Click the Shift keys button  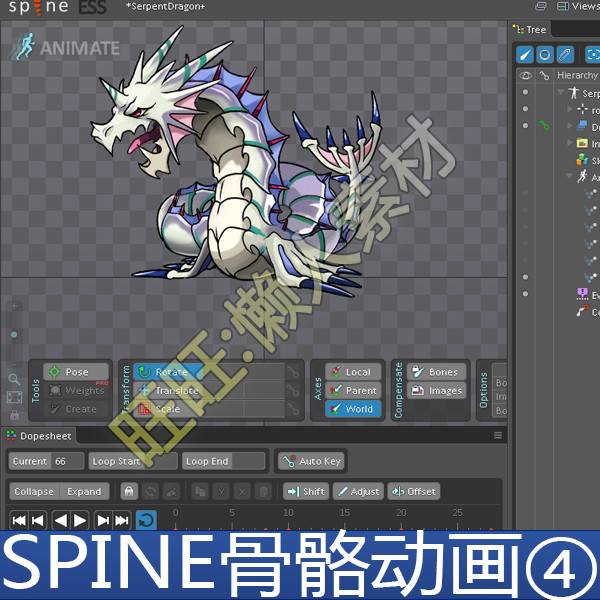(x=306, y=491)
